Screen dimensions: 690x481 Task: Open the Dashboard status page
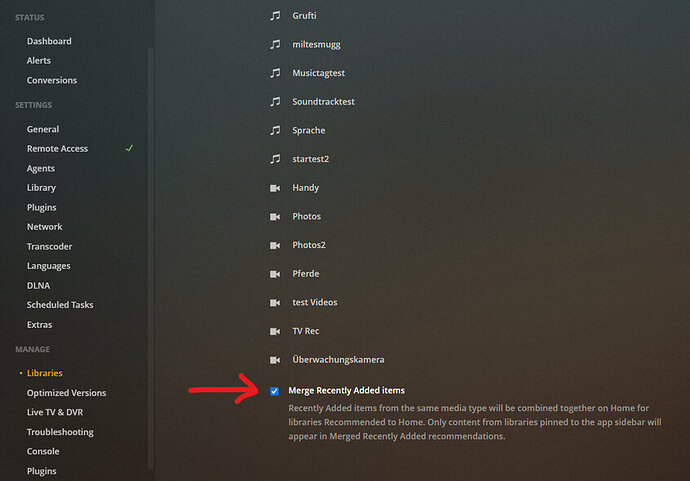tap(49, 41)
